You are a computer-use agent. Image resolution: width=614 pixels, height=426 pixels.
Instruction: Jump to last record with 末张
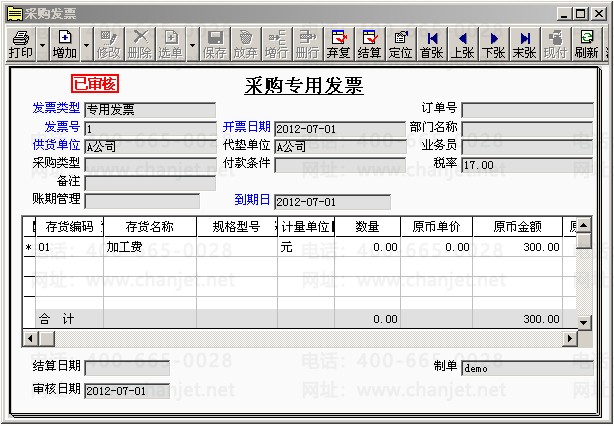pos(525,44)
